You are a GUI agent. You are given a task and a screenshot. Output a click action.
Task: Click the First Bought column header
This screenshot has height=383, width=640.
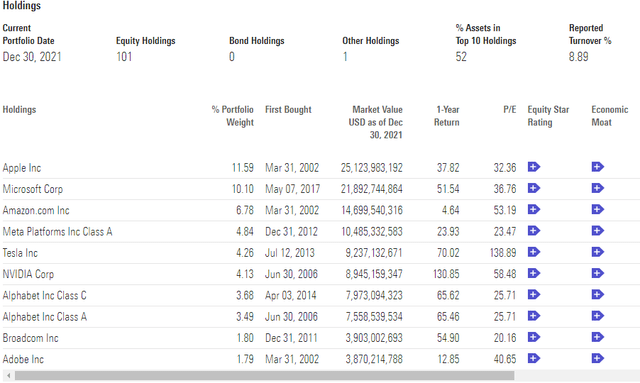[288, 109]
